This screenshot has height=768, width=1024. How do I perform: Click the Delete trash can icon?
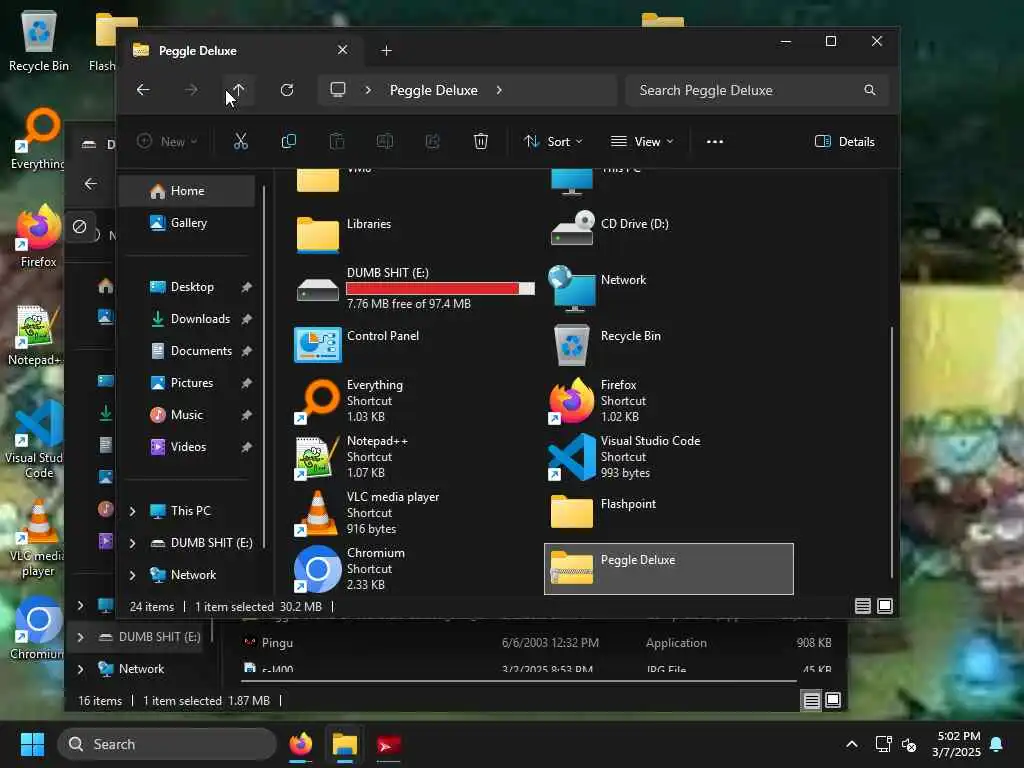point(481,141)
